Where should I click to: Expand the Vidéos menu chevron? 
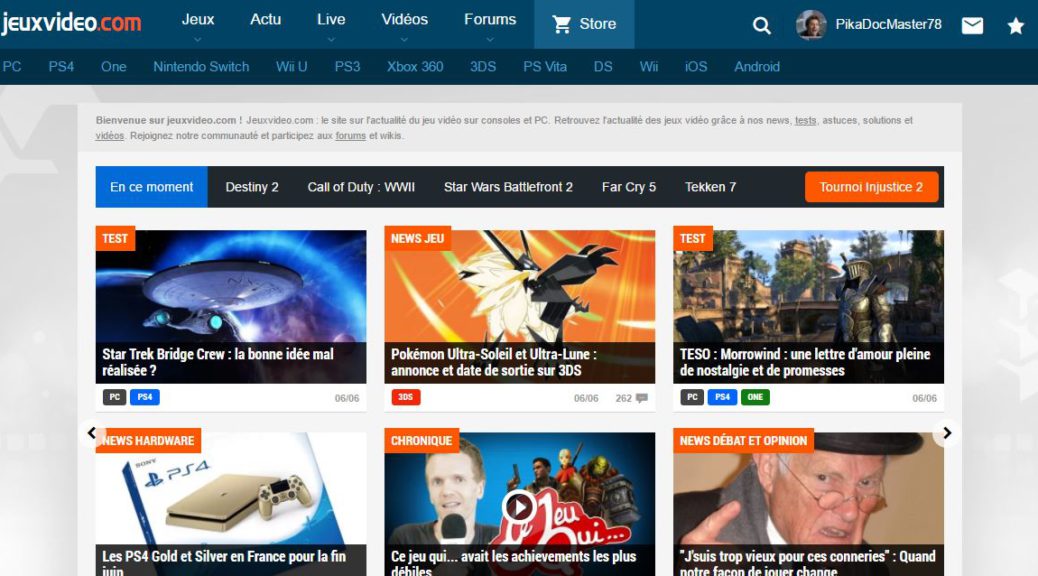(404, 40)
